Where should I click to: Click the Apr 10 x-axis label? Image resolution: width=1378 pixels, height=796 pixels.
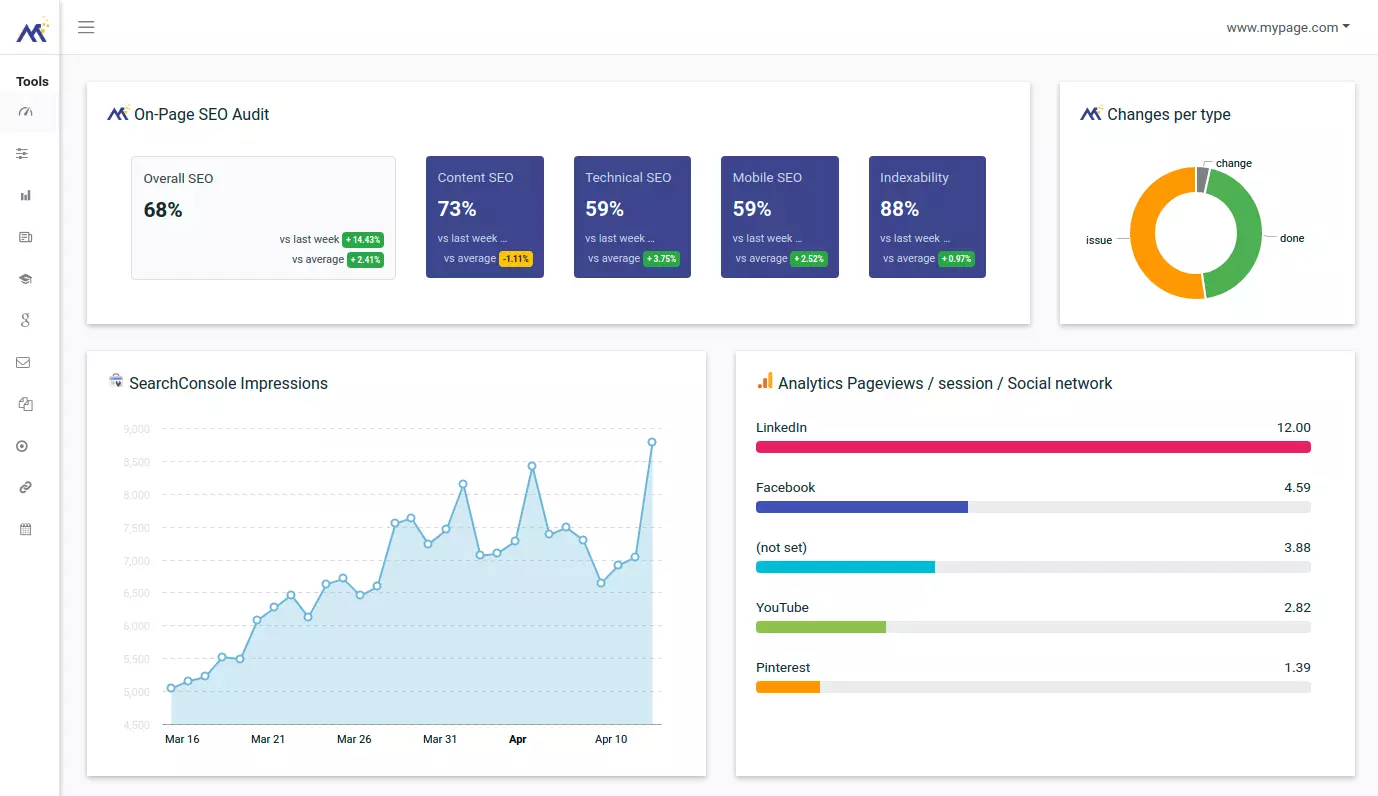coord(611,739)
